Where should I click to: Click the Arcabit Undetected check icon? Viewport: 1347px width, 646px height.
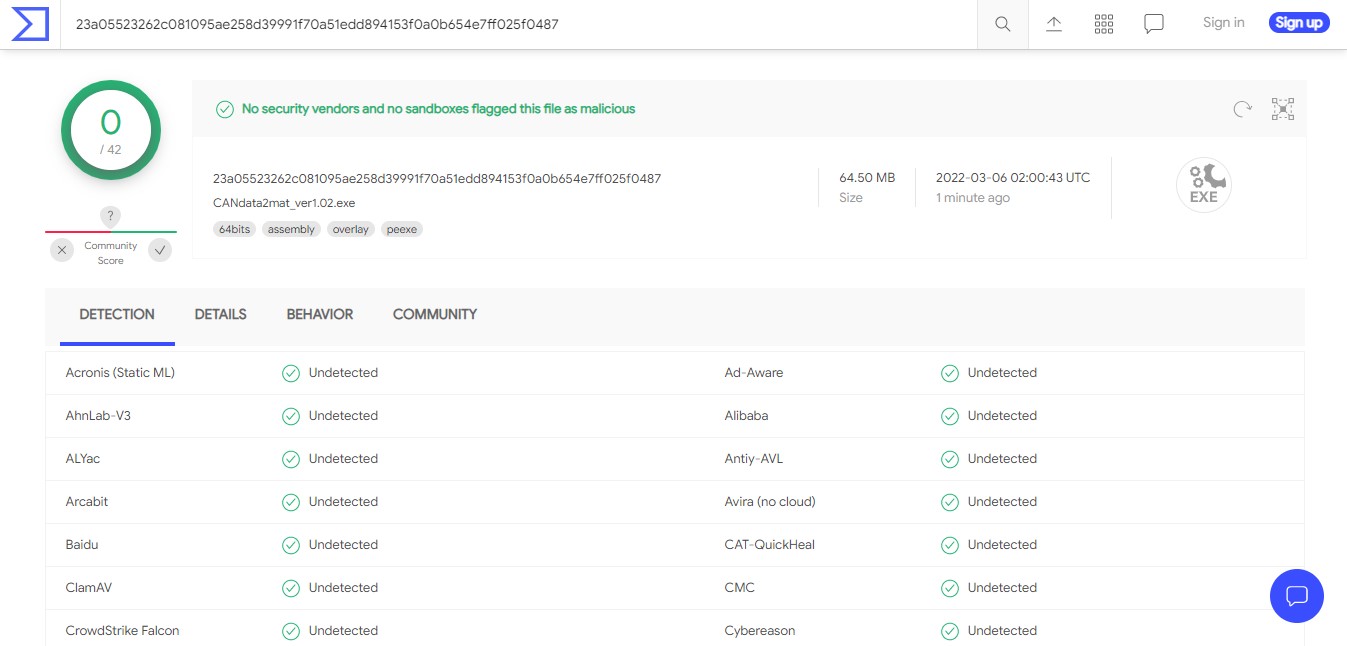click(x=291, y=502)
